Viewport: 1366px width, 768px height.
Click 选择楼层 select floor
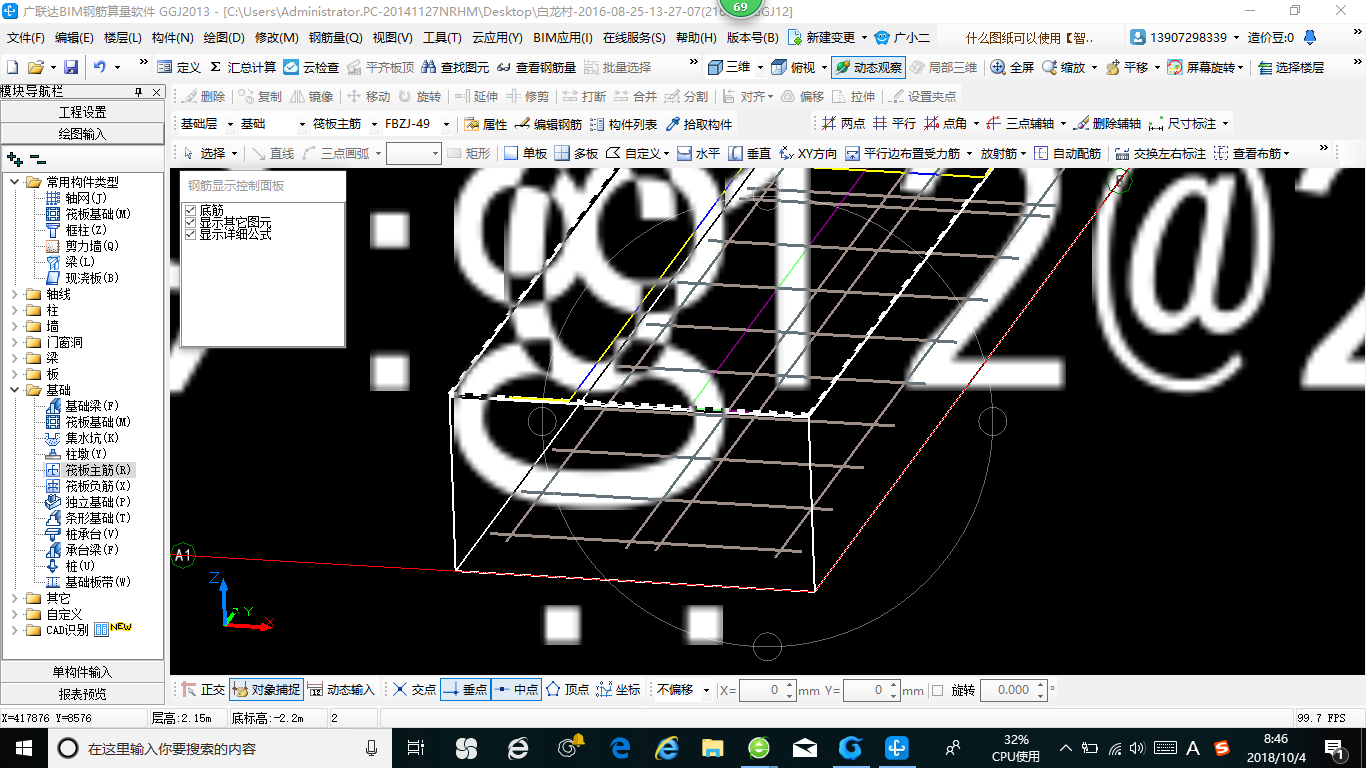point(1291,67)
